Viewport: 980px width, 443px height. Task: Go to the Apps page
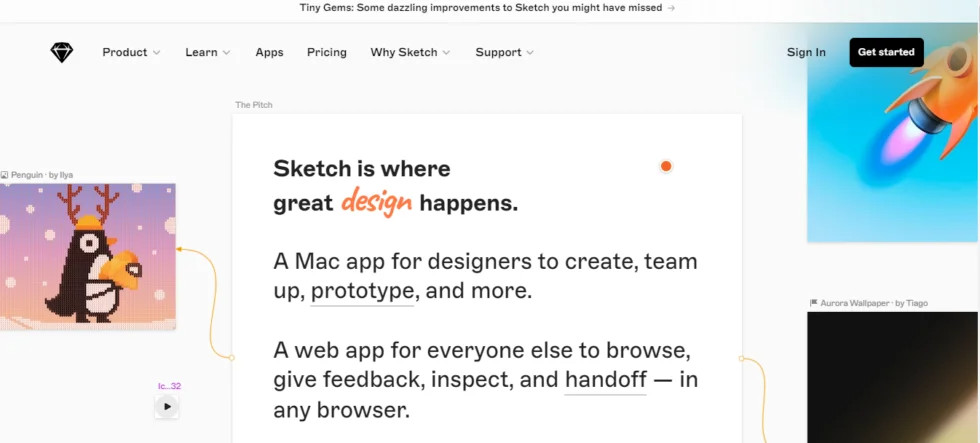tap(269, 52)
